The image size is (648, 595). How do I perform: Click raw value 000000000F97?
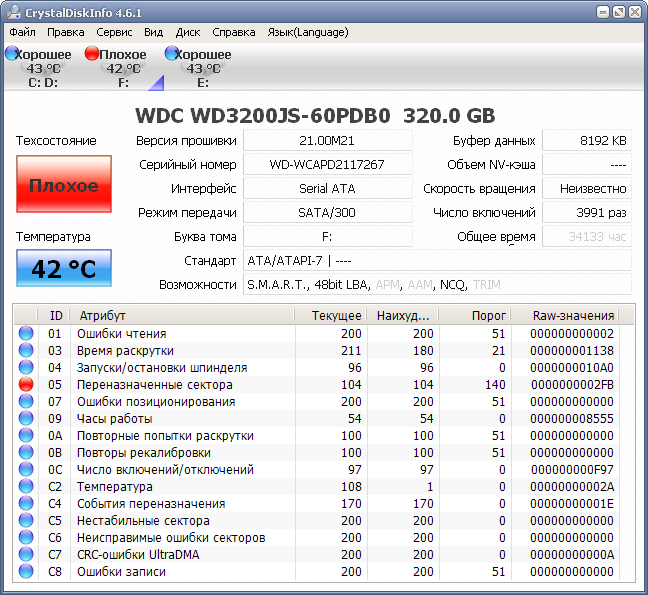(572, 469)
